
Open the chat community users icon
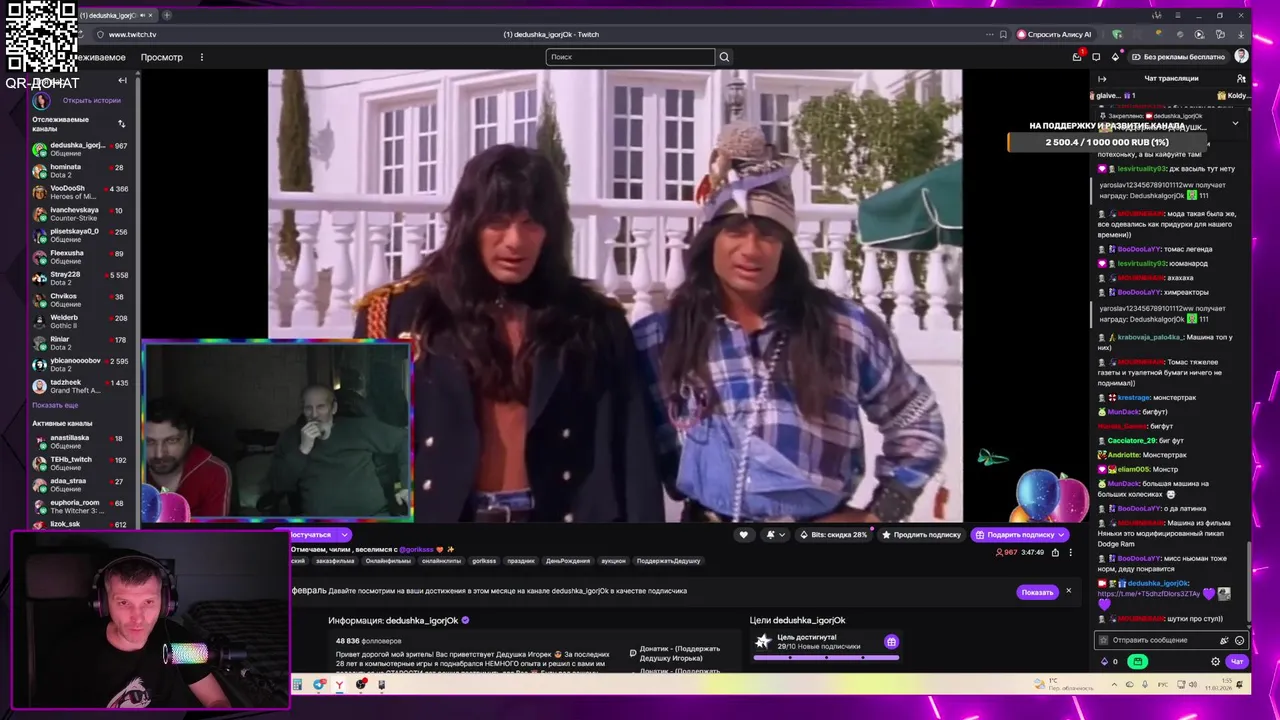click(x=1241, y=78)
